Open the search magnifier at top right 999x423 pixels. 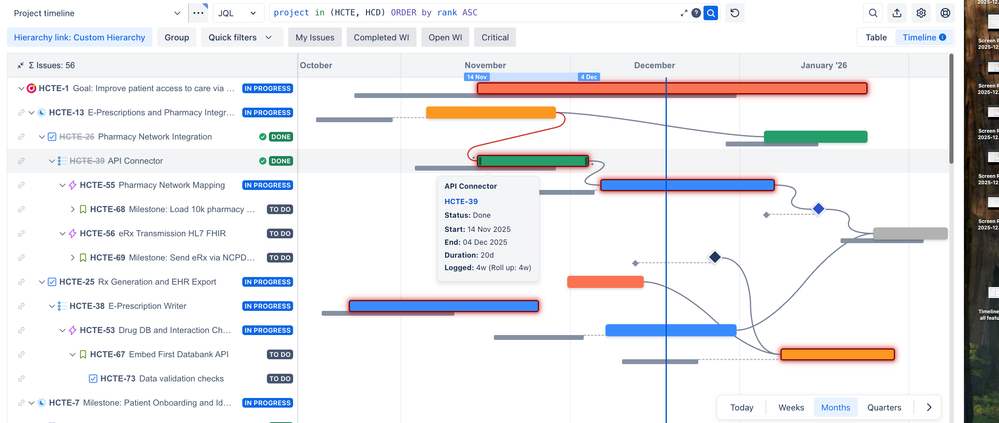point(873,13)
